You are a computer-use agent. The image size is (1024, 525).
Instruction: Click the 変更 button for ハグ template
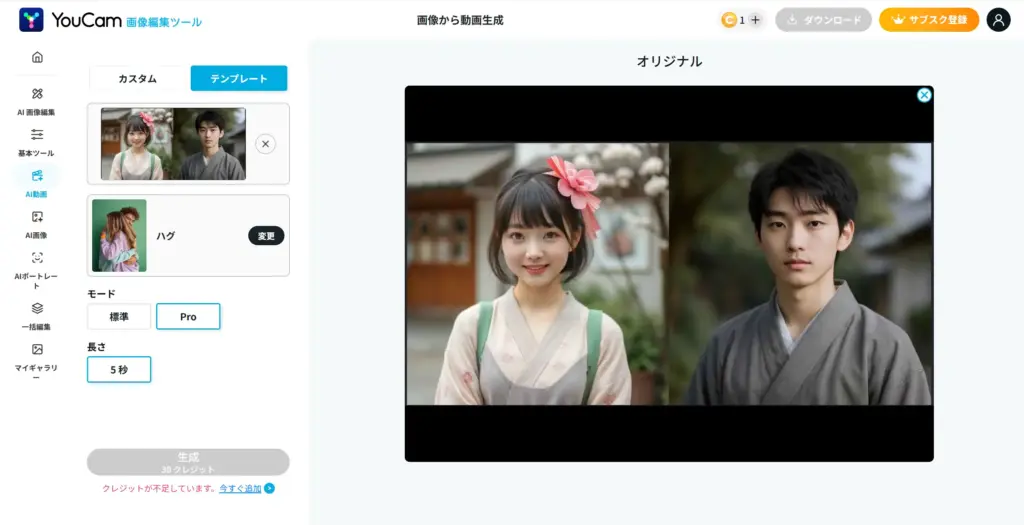(266, 236)
